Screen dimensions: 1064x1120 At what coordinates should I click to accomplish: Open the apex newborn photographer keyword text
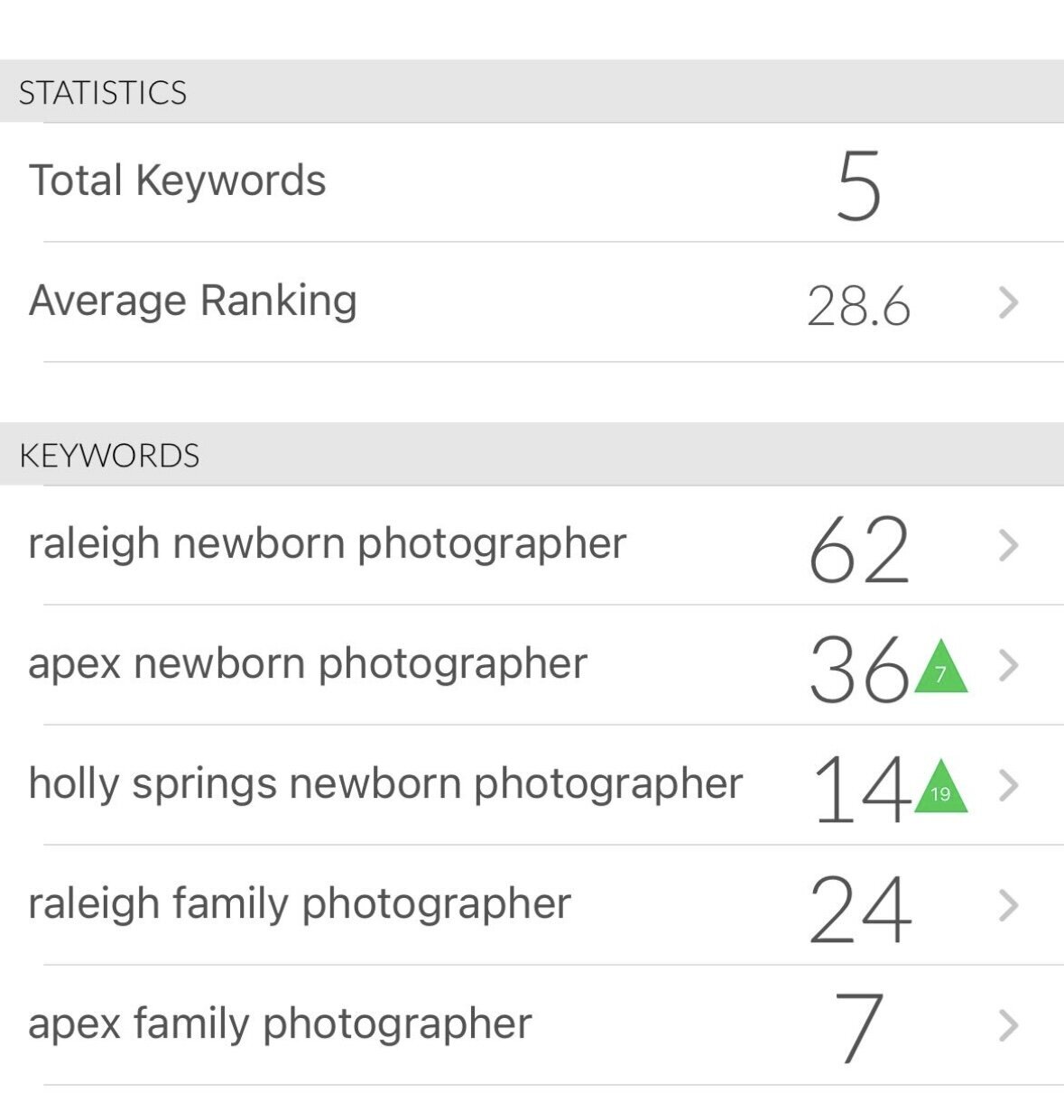coord(308,664)
